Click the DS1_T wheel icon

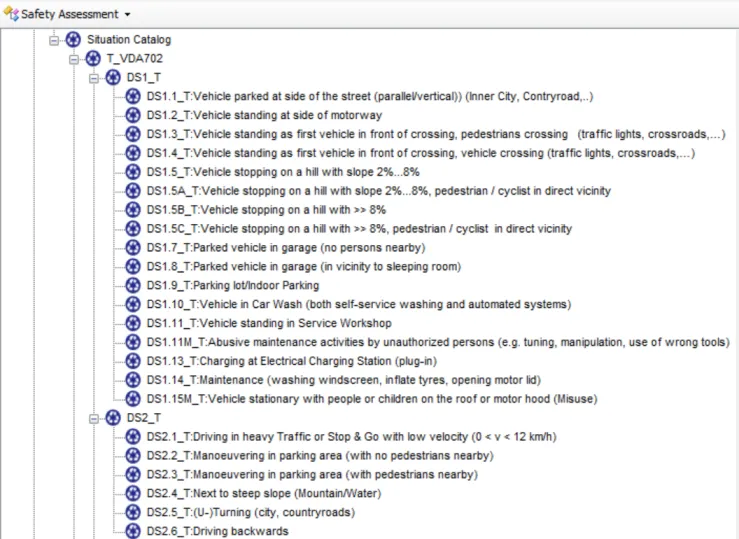(x=113, y=77)
